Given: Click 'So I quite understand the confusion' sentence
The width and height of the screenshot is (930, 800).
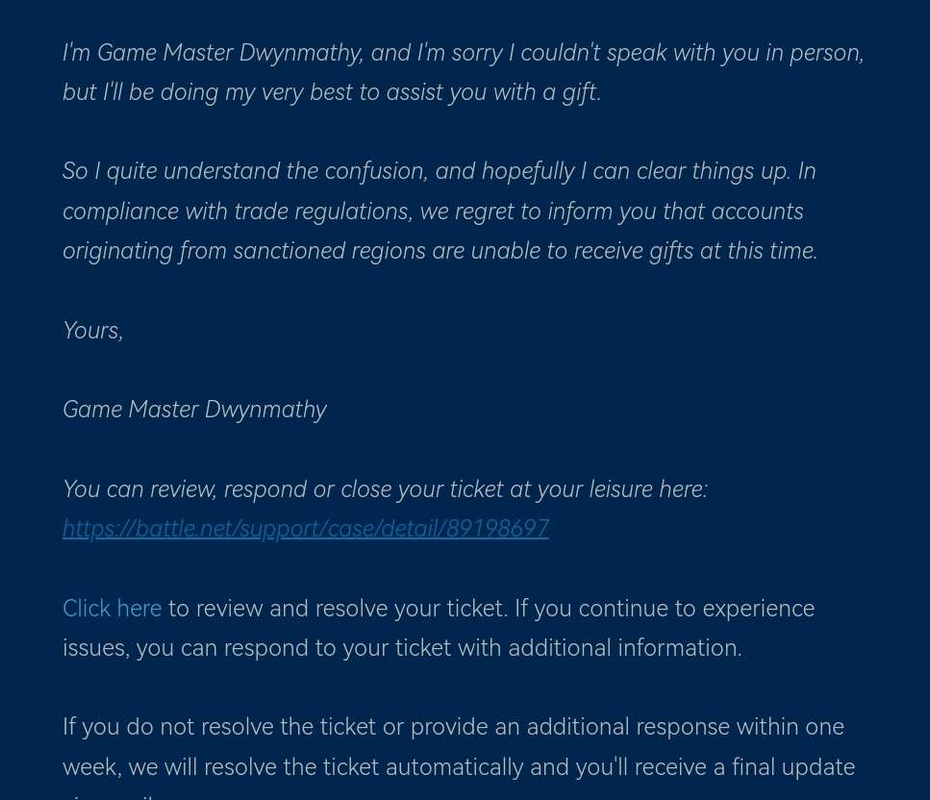Looking at the screenshot, I should [245, 171].
